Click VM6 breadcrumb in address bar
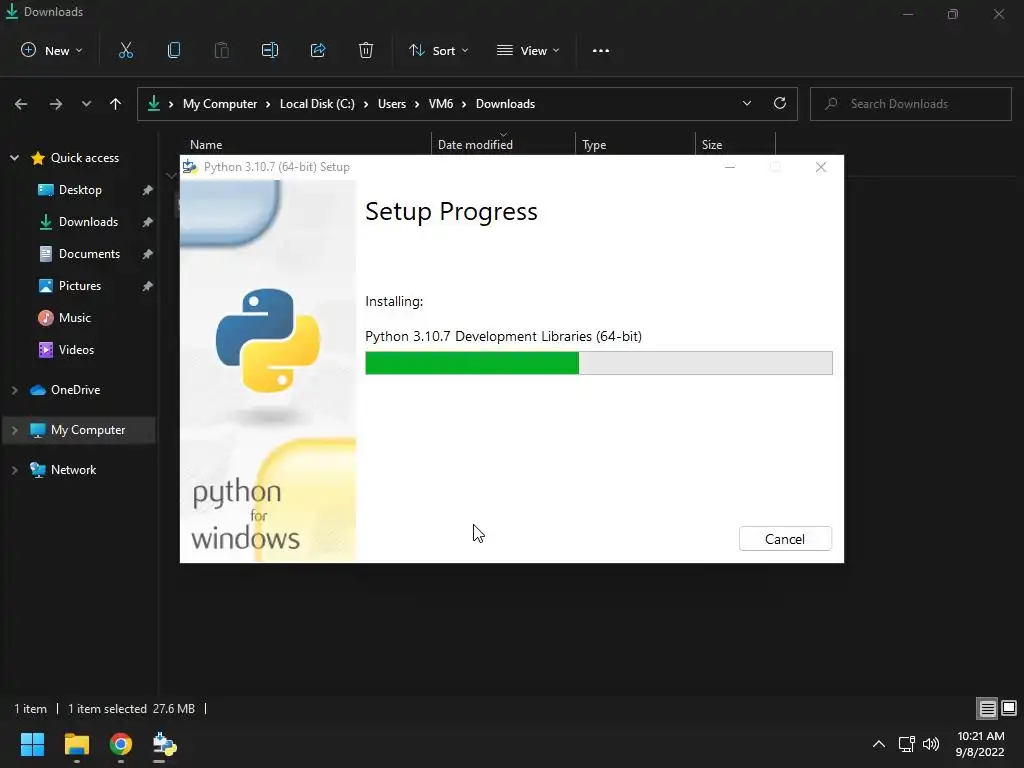Image resolution: width=1024 pixels, height=768 pixels. pyautogui.click(x=441, y=104)
